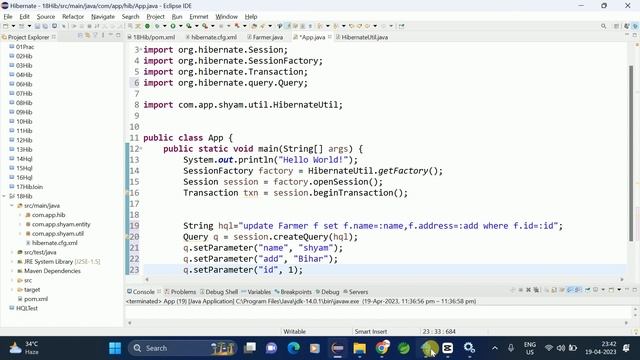The image size is (640, 360).
Task: Open the File menu
Action: [8, 17]
